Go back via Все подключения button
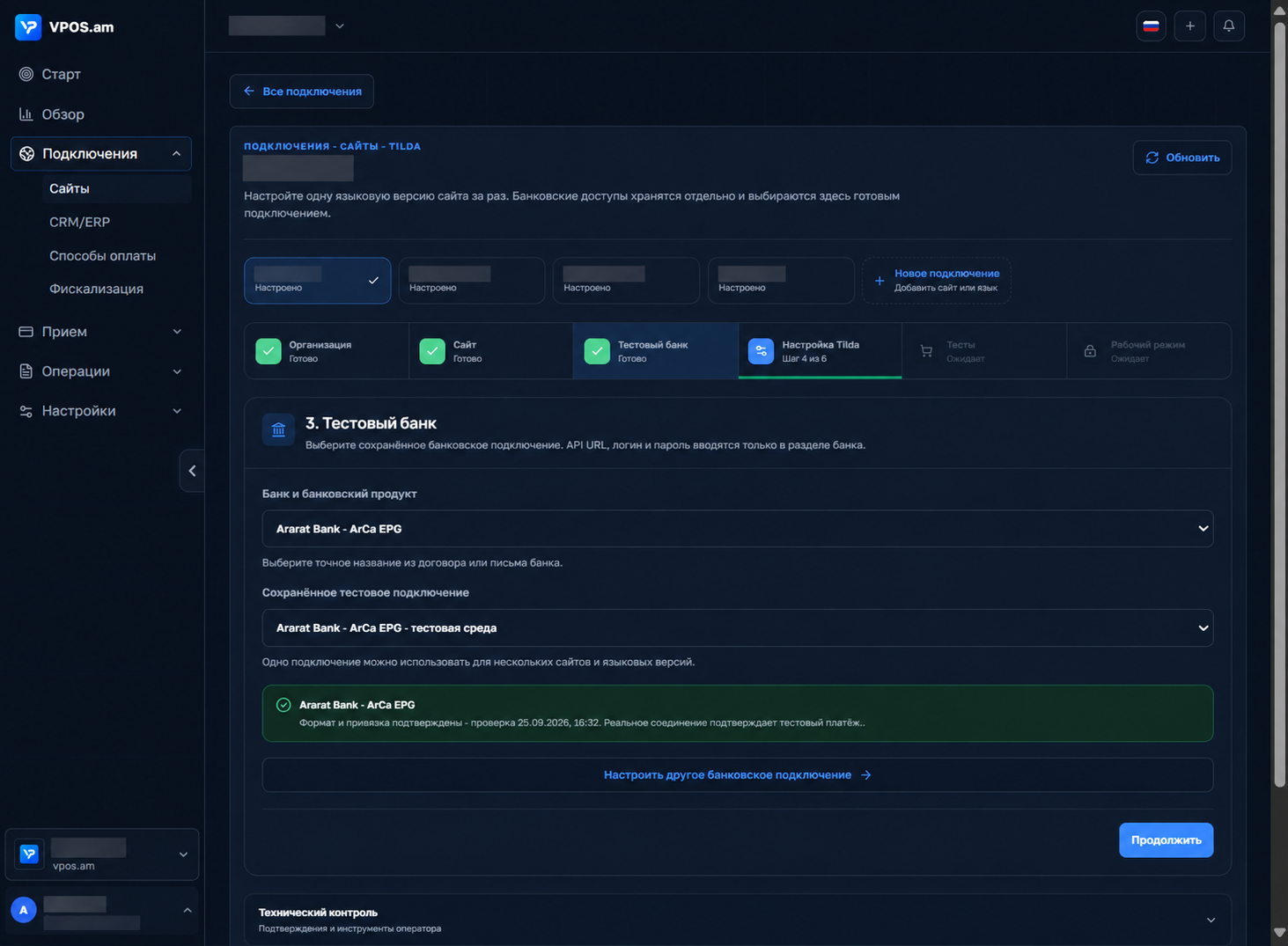This screenshot has width=1288, height=946. click(x=302, y=92)
